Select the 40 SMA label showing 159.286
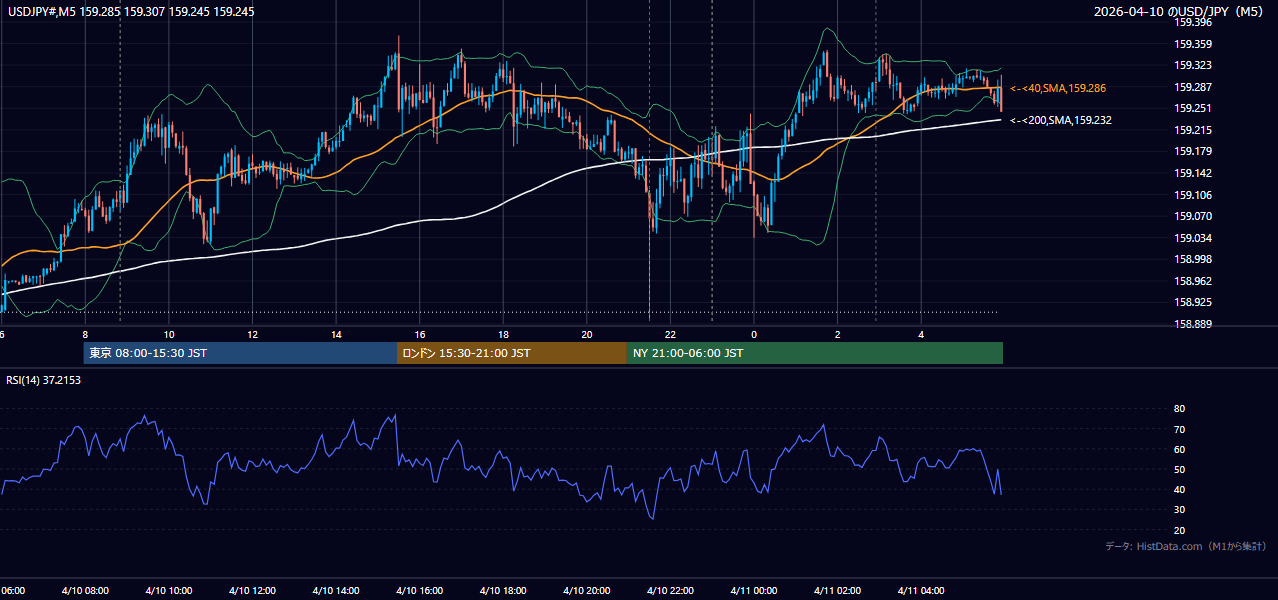The image size is (1278, 600). pyautogui.click(x=1058, y=88)
